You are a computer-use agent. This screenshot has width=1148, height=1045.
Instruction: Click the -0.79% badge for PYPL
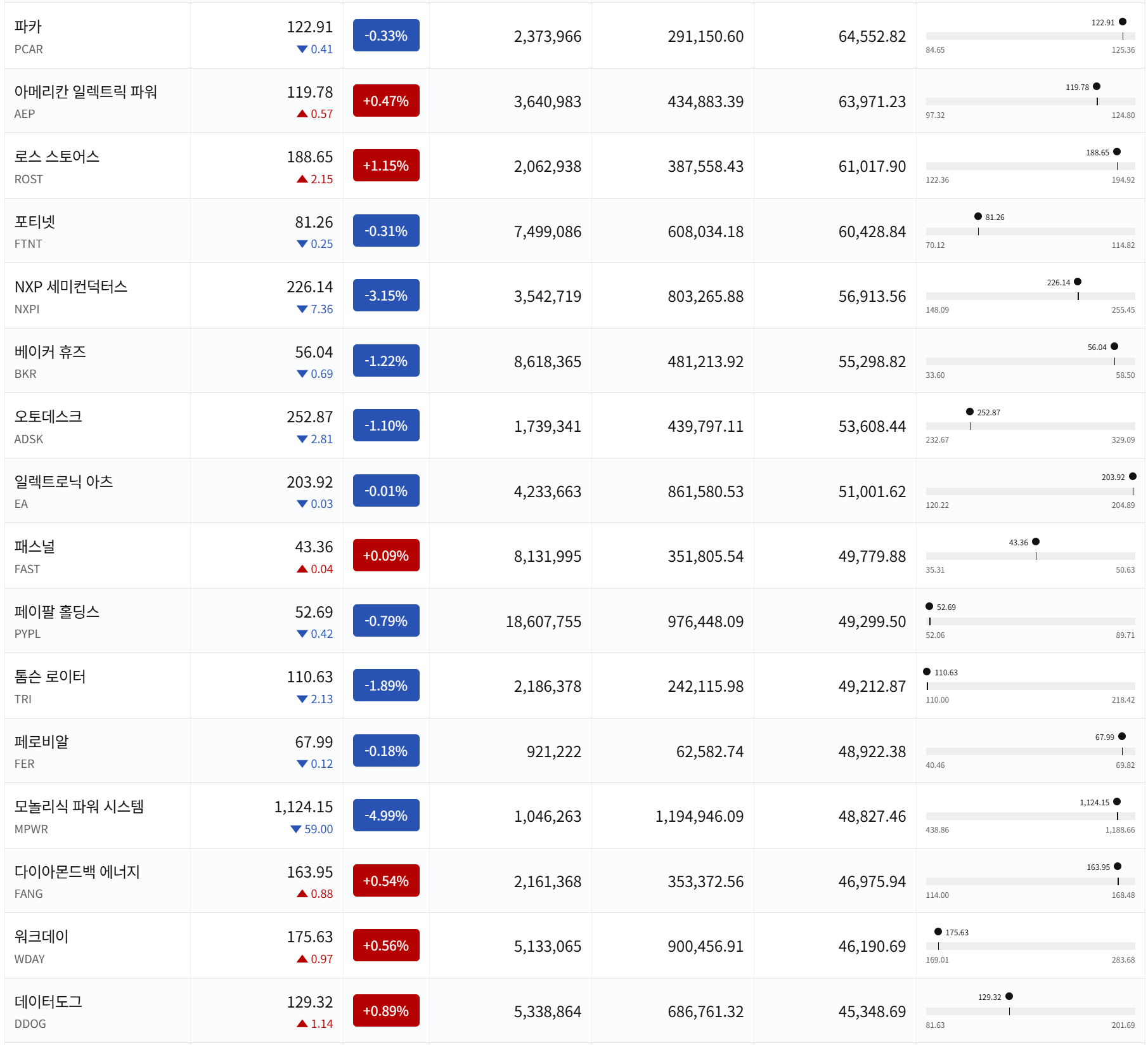386,621
